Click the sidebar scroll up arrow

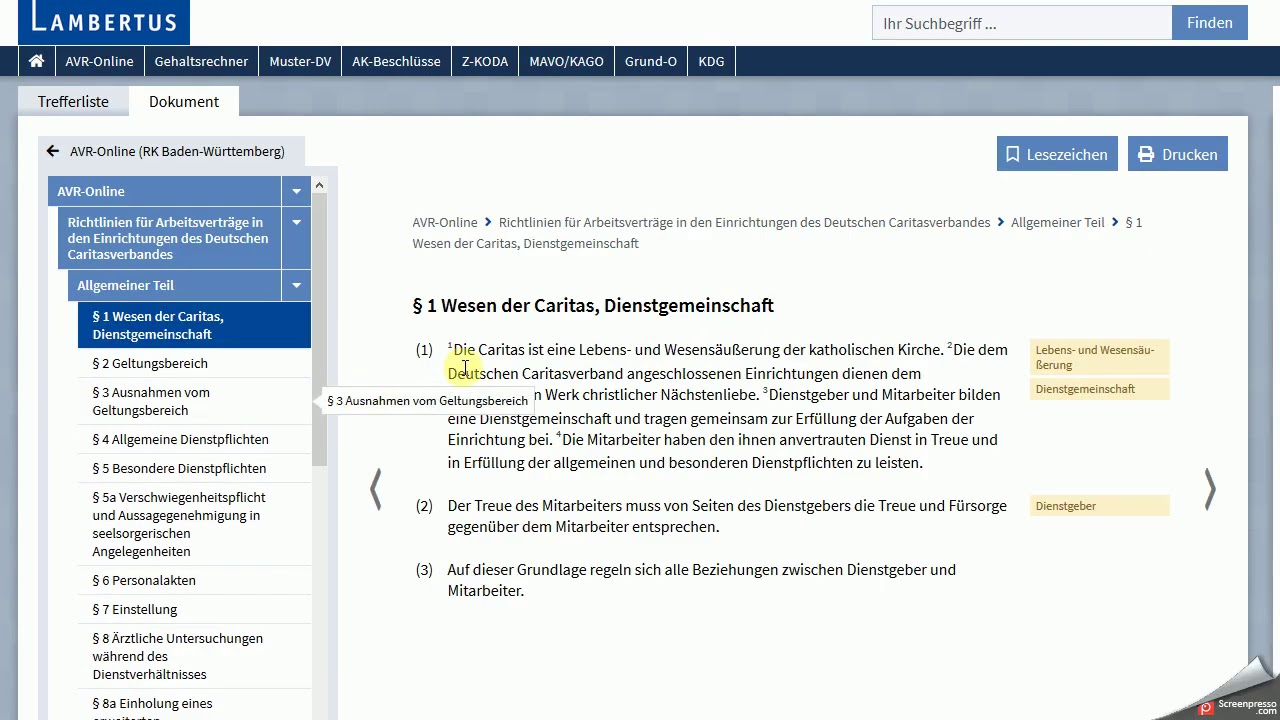[x=319, y=185]
